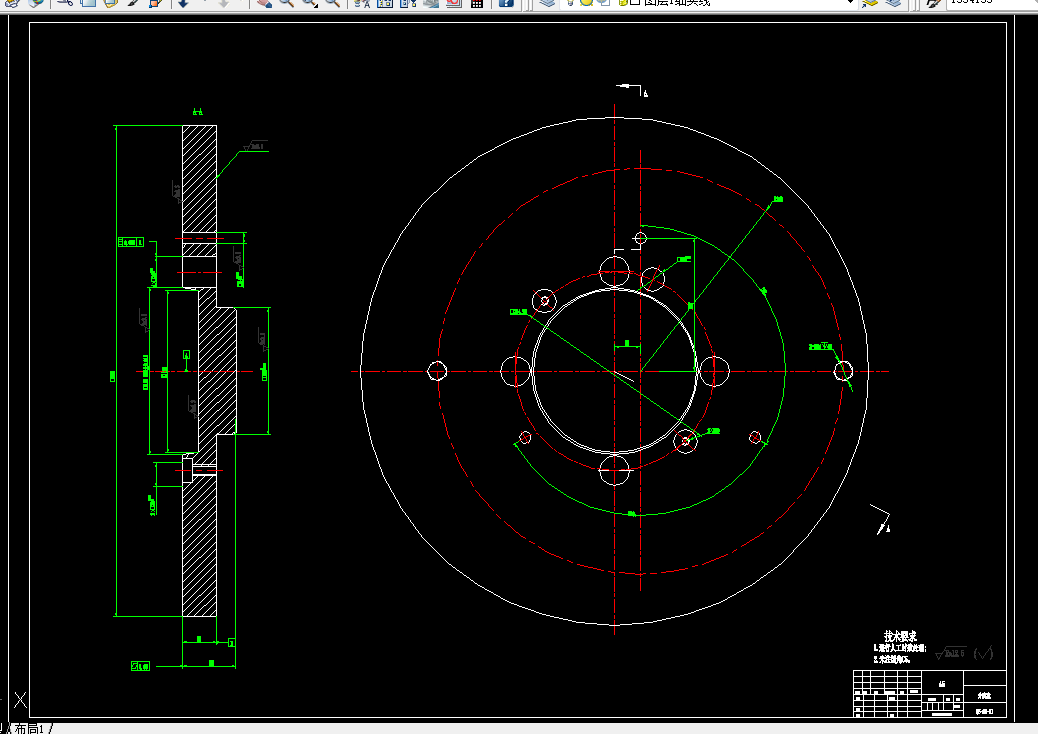Open the Properties palette icon
The image size is (1038, 734).
[x=362, y=2]
